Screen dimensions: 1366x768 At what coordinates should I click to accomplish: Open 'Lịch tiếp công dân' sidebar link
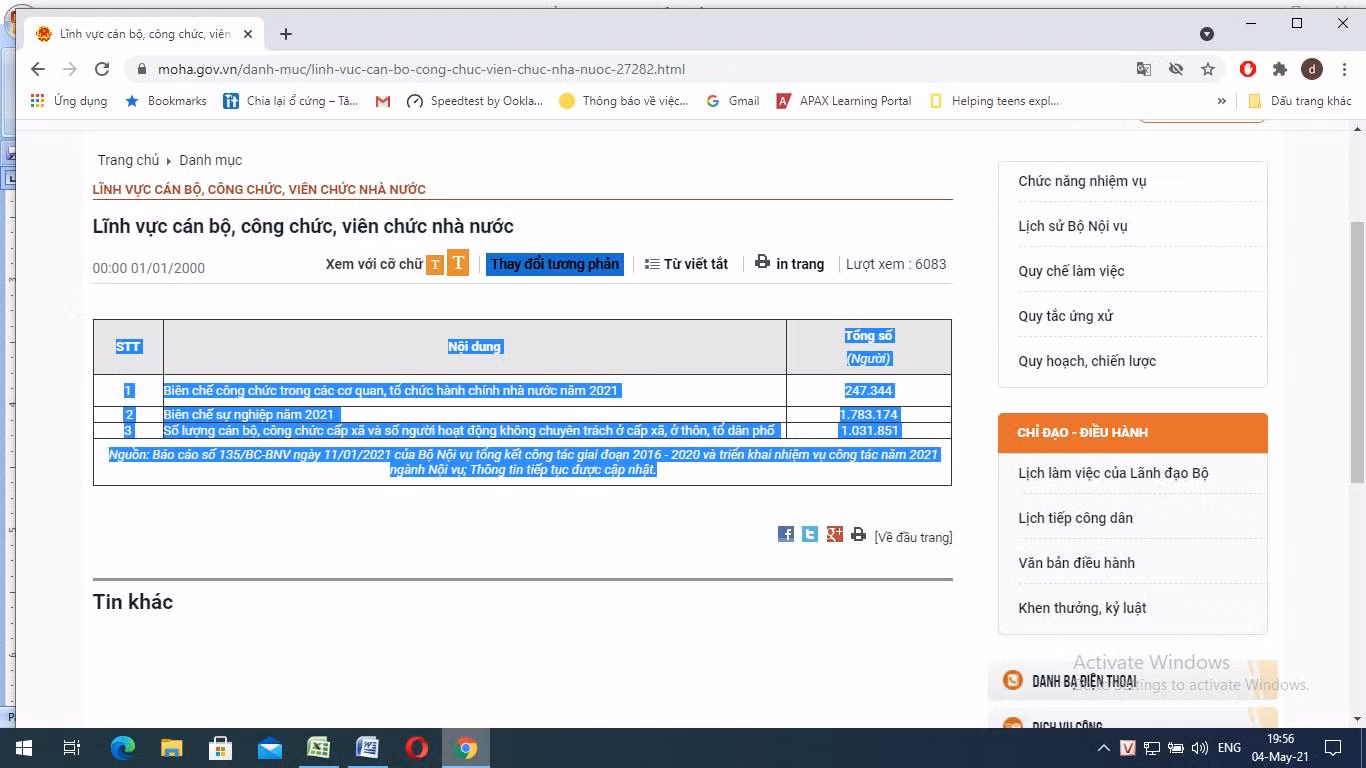click(1075, 518)
